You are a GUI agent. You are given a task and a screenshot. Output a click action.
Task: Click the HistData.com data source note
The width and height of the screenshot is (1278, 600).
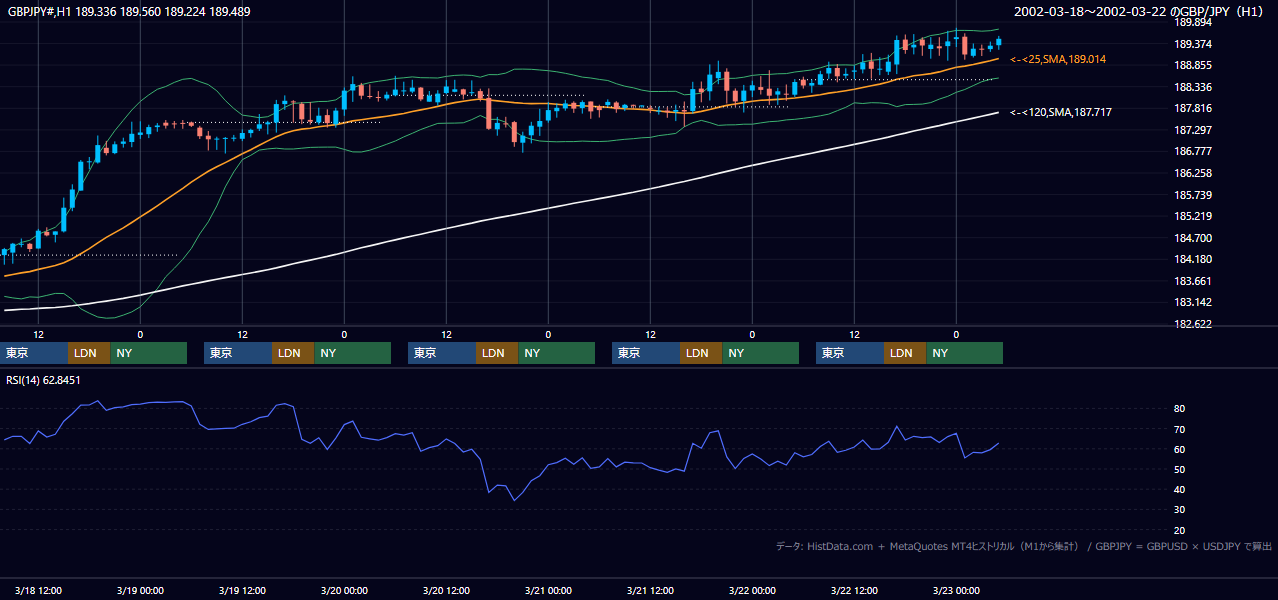1024,546
